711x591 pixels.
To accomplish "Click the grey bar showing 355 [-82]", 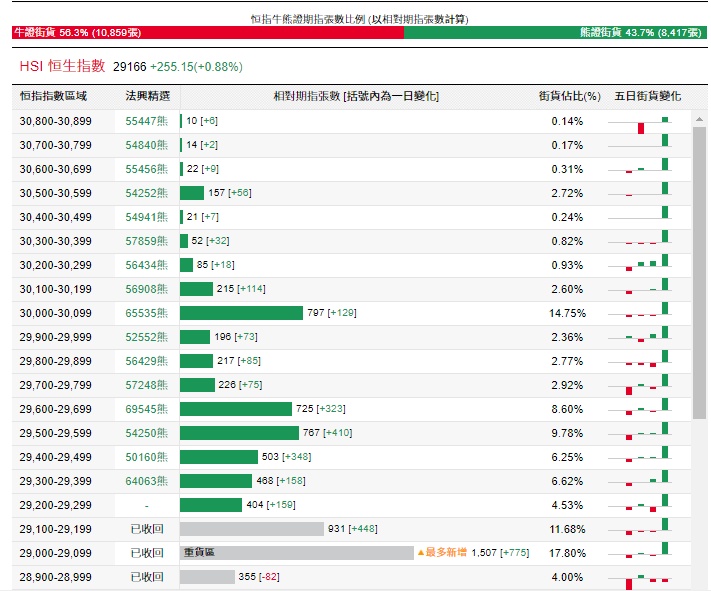I will [207, 577].
